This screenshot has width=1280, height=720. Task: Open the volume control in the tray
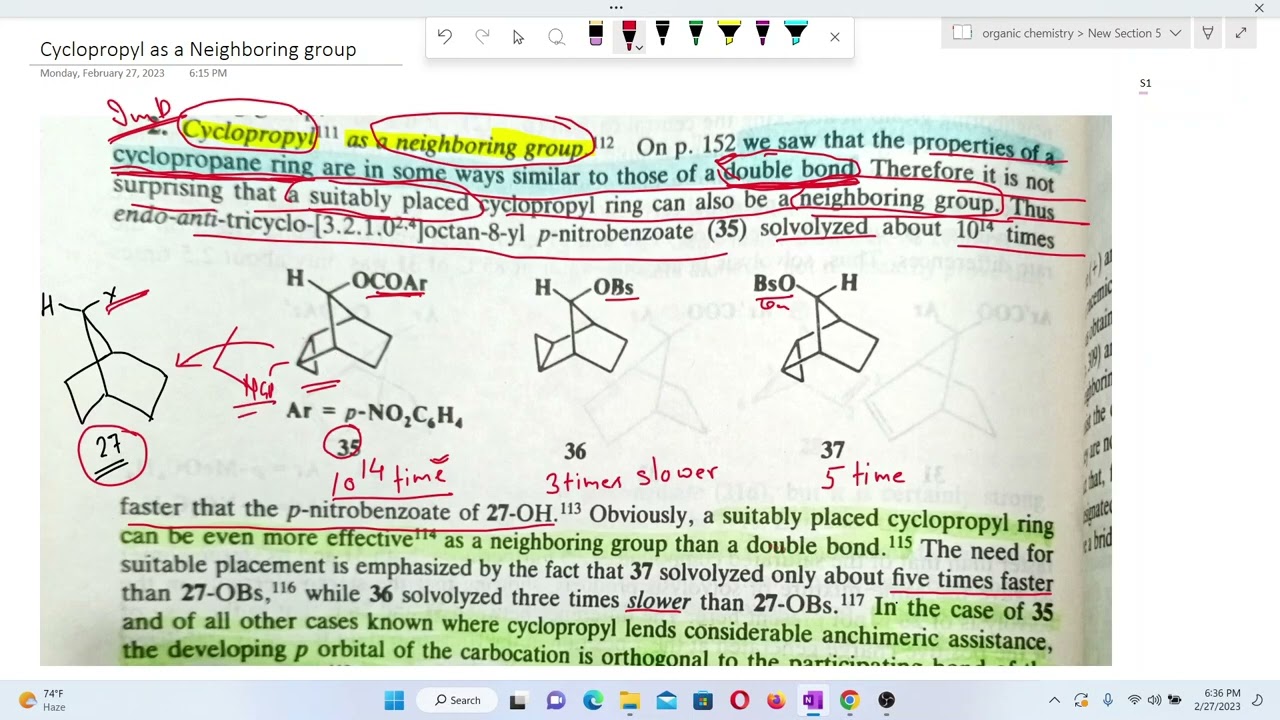[1154, 700]
